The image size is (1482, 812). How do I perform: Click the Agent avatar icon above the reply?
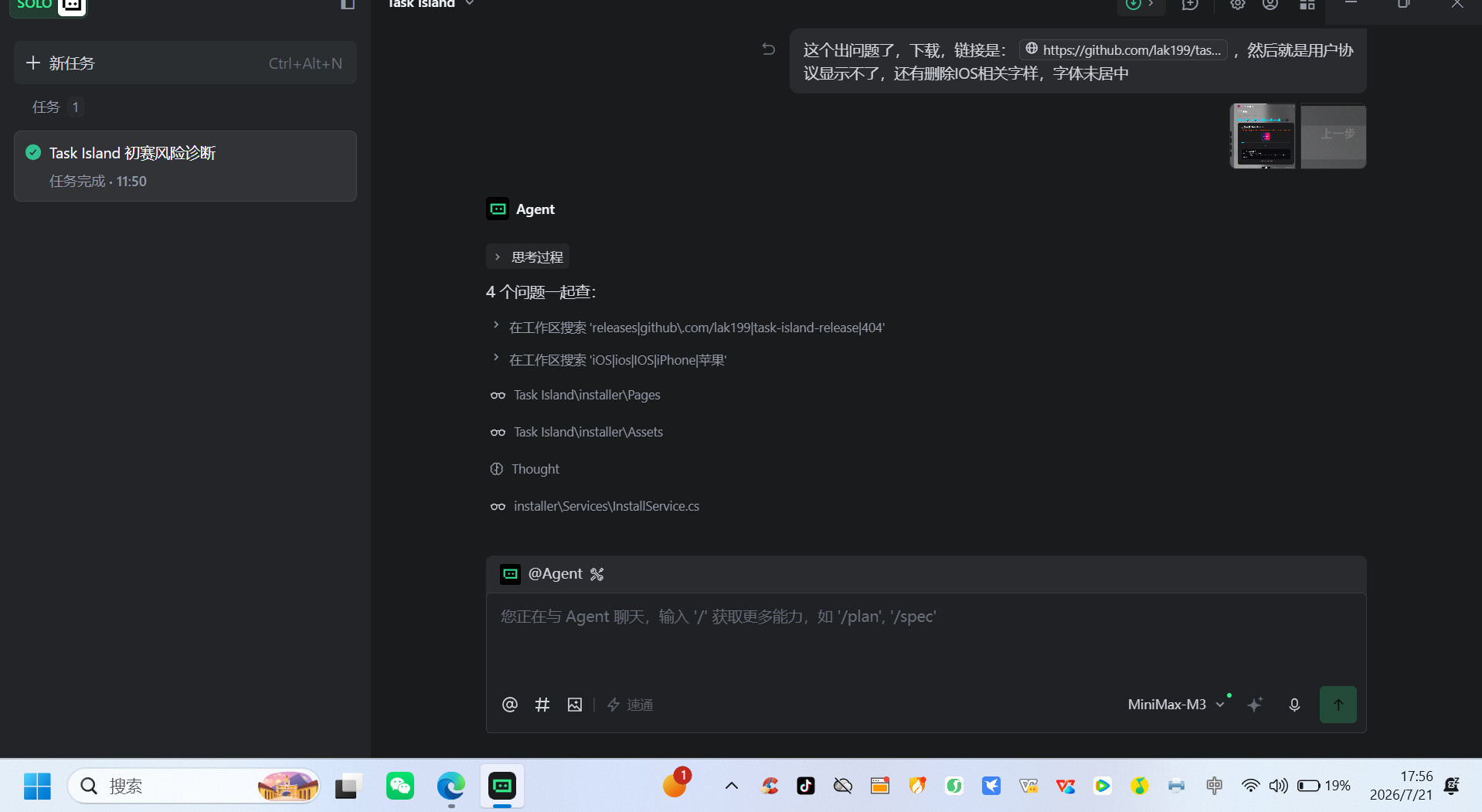point(498,209)
